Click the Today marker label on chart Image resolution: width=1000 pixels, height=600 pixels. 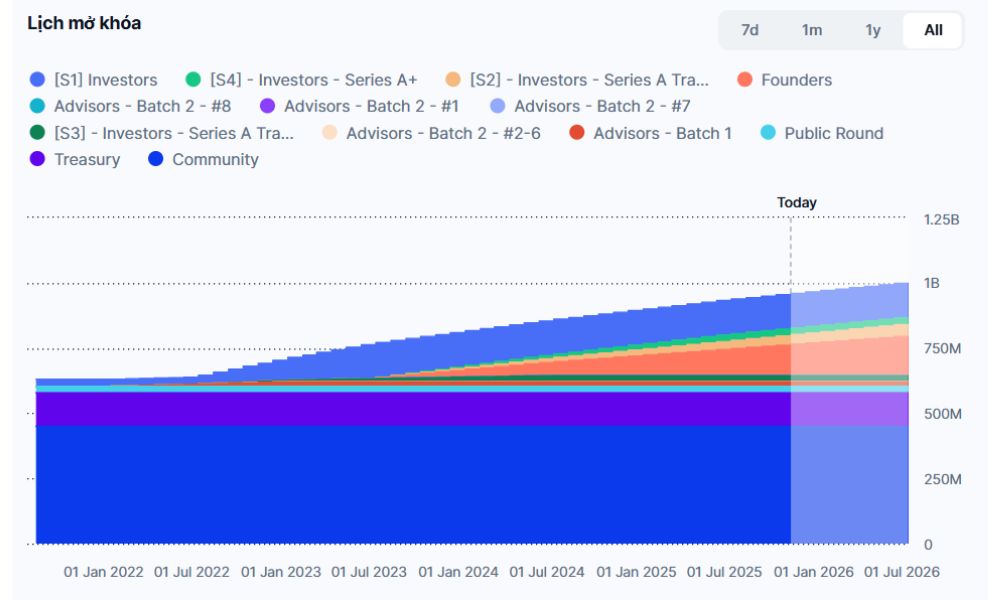tap(796, 203)
